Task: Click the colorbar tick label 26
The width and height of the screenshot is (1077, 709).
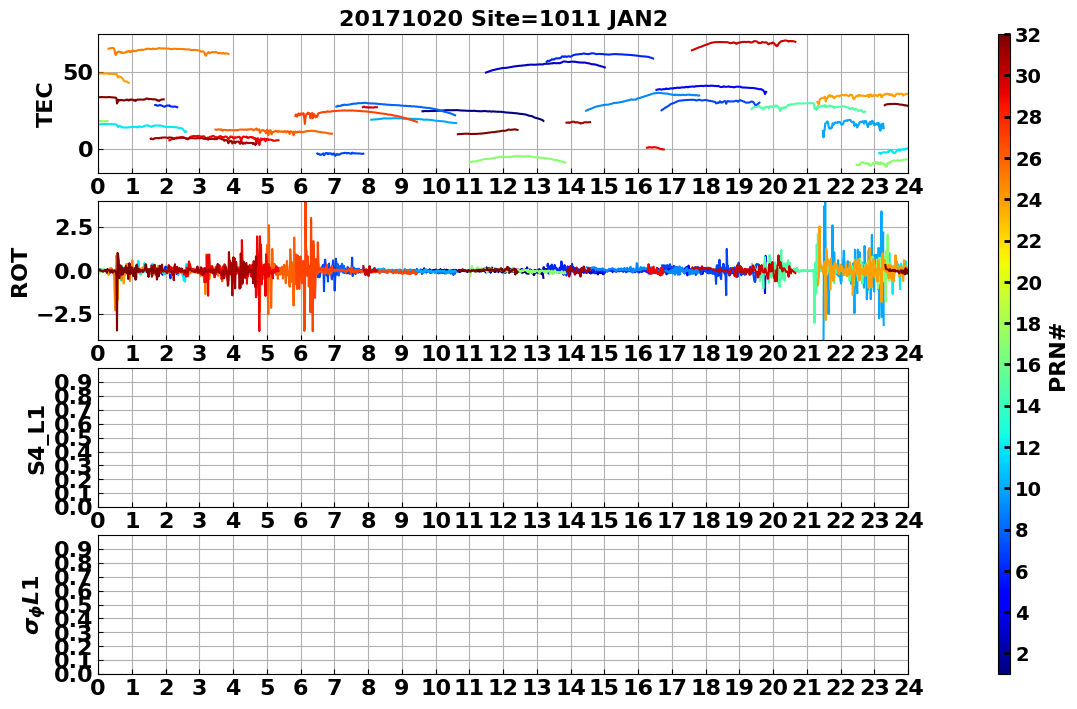Action: click(x=1028, y=159)
